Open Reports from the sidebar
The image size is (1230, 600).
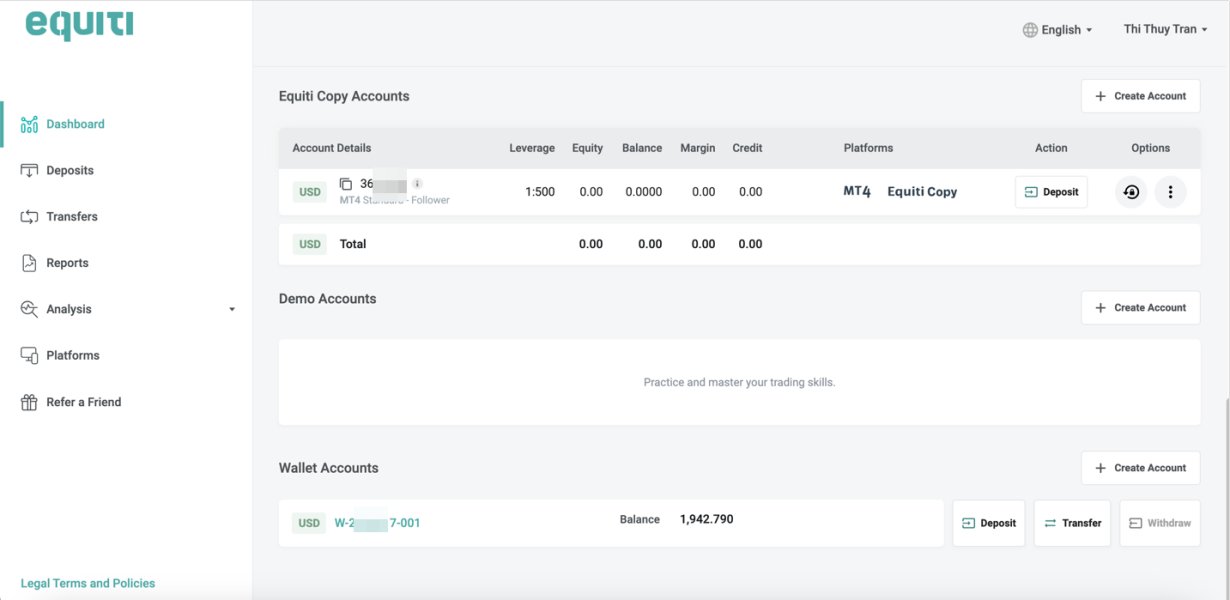[67, 263]
